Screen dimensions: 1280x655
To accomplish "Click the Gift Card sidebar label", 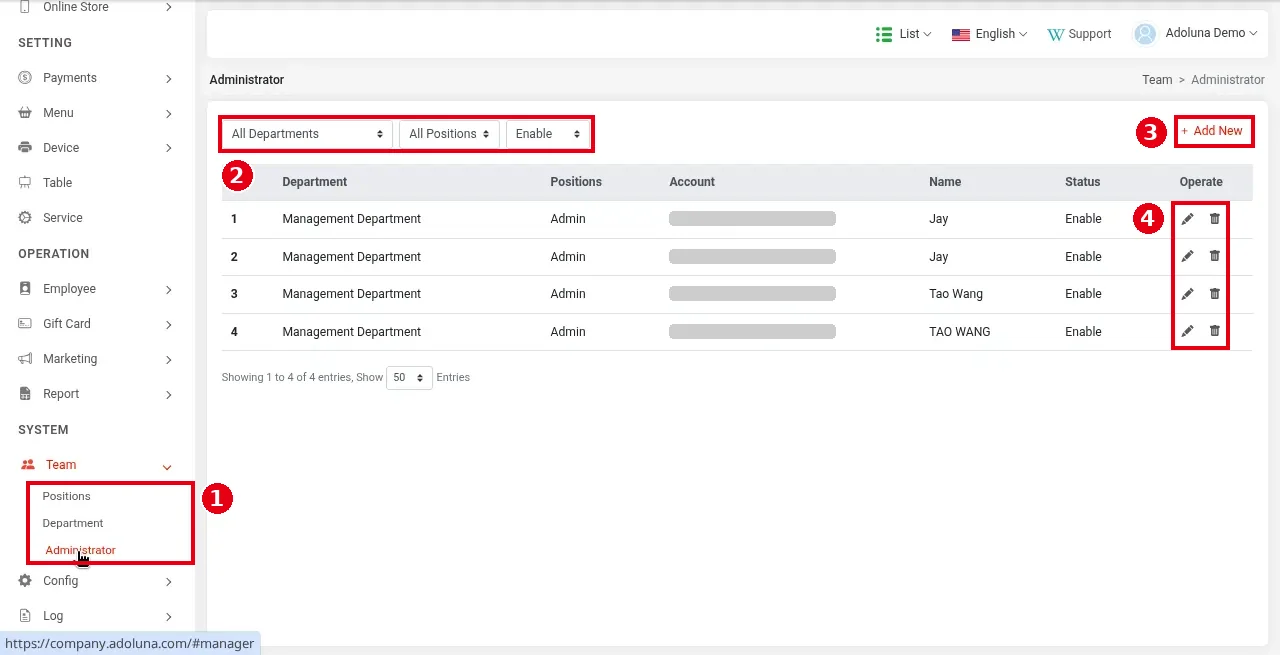I will click(x=67, y=324).
